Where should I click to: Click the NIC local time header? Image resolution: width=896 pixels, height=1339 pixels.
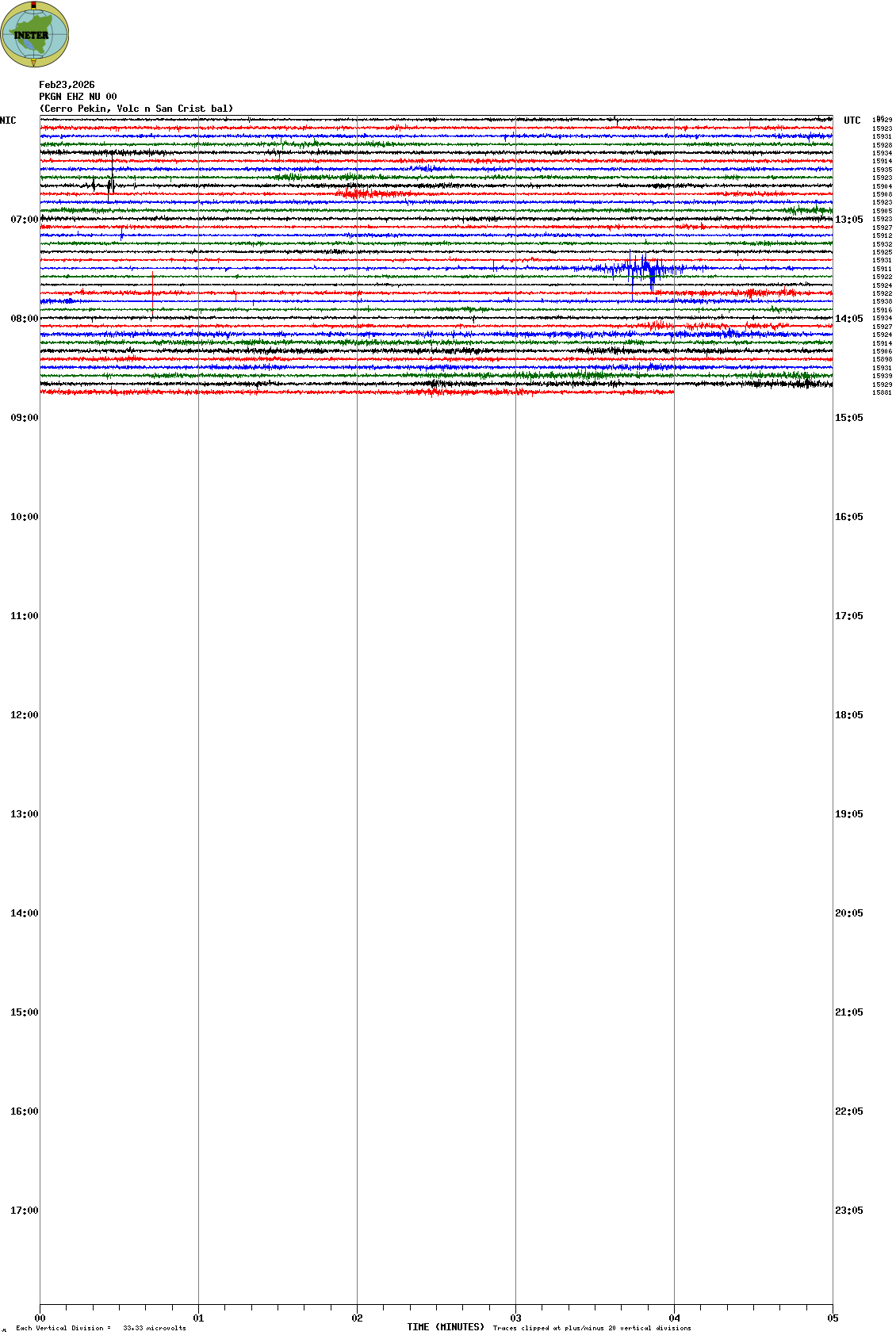coord(8,121)
